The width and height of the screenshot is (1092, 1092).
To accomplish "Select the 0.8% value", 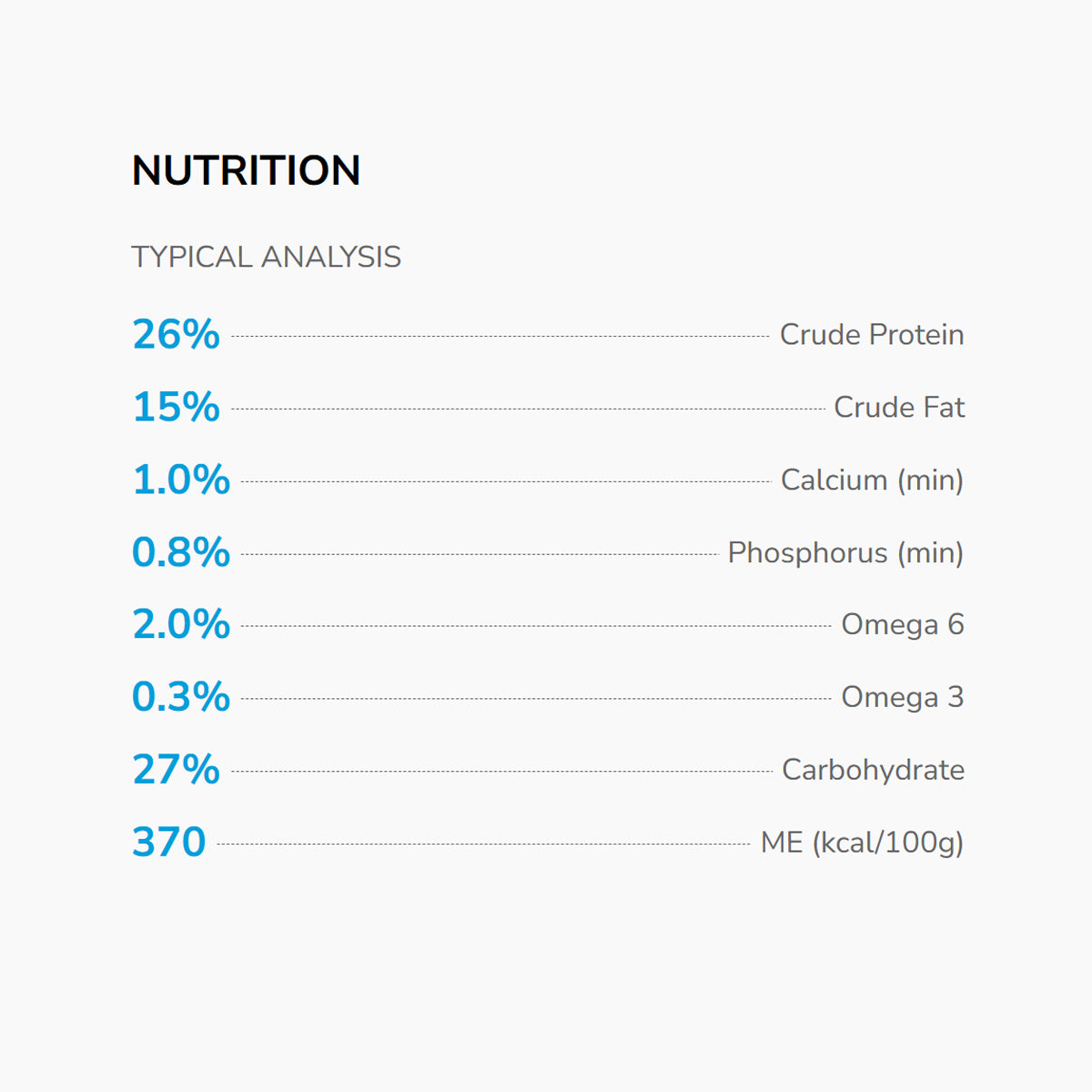I will pos(181,552).
